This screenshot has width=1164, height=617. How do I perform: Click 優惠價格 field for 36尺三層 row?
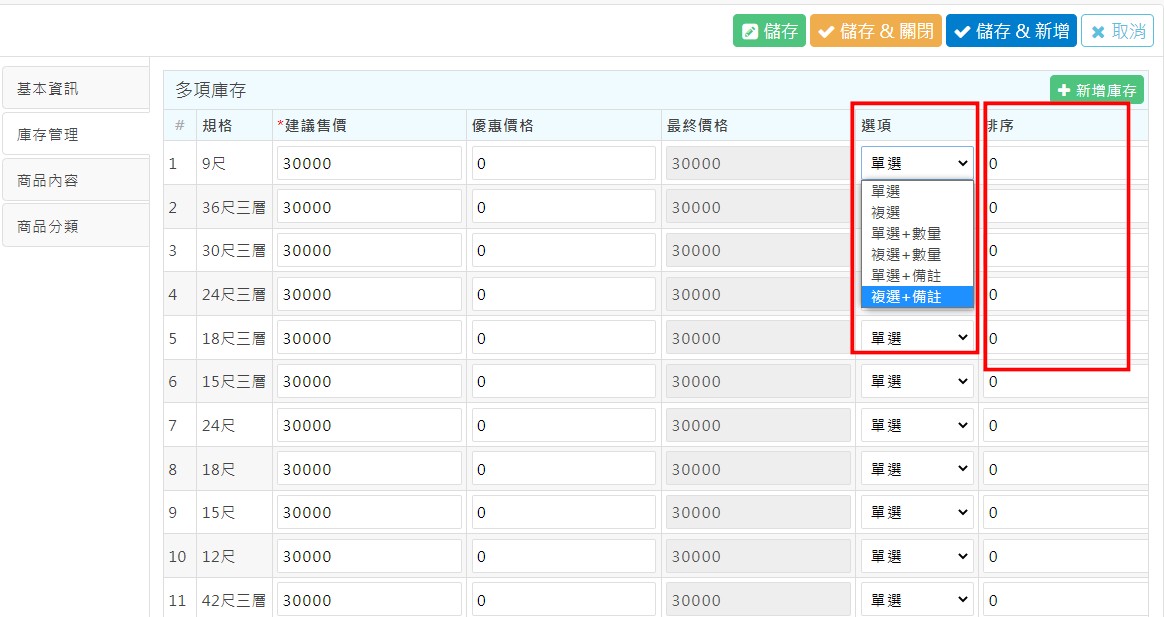[x=563, y=208]
